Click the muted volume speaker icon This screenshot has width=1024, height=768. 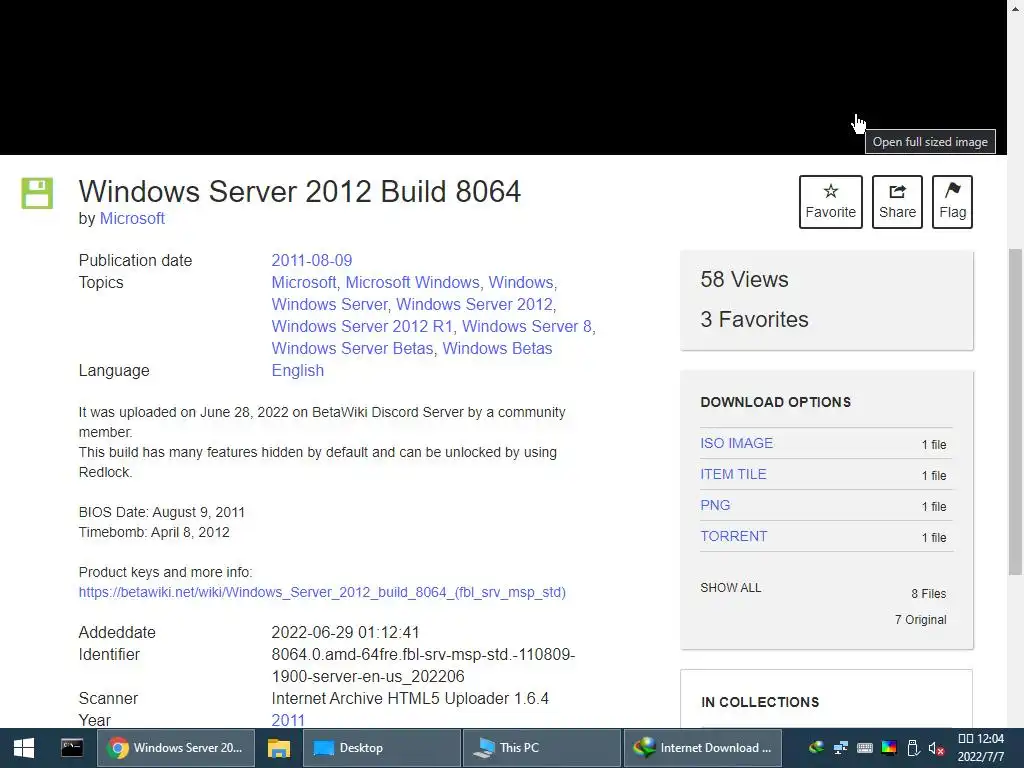936,748
